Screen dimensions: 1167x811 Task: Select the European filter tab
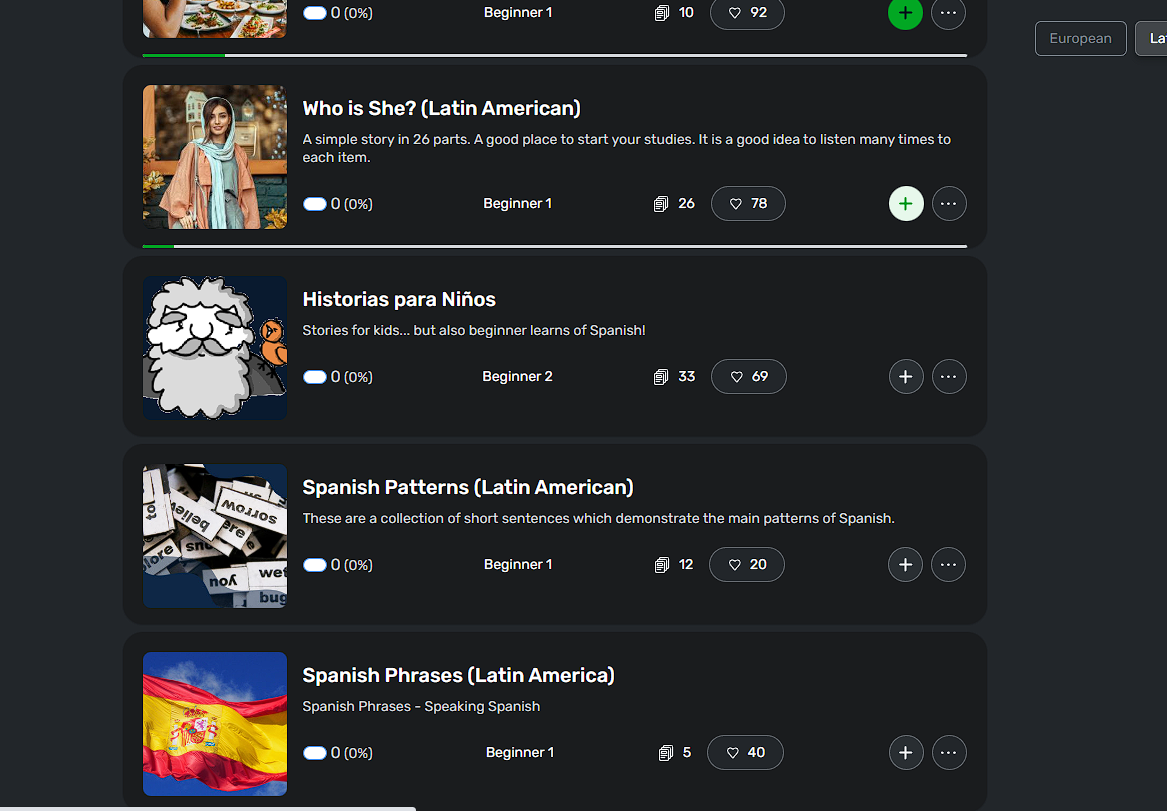tap(1081, 39)
